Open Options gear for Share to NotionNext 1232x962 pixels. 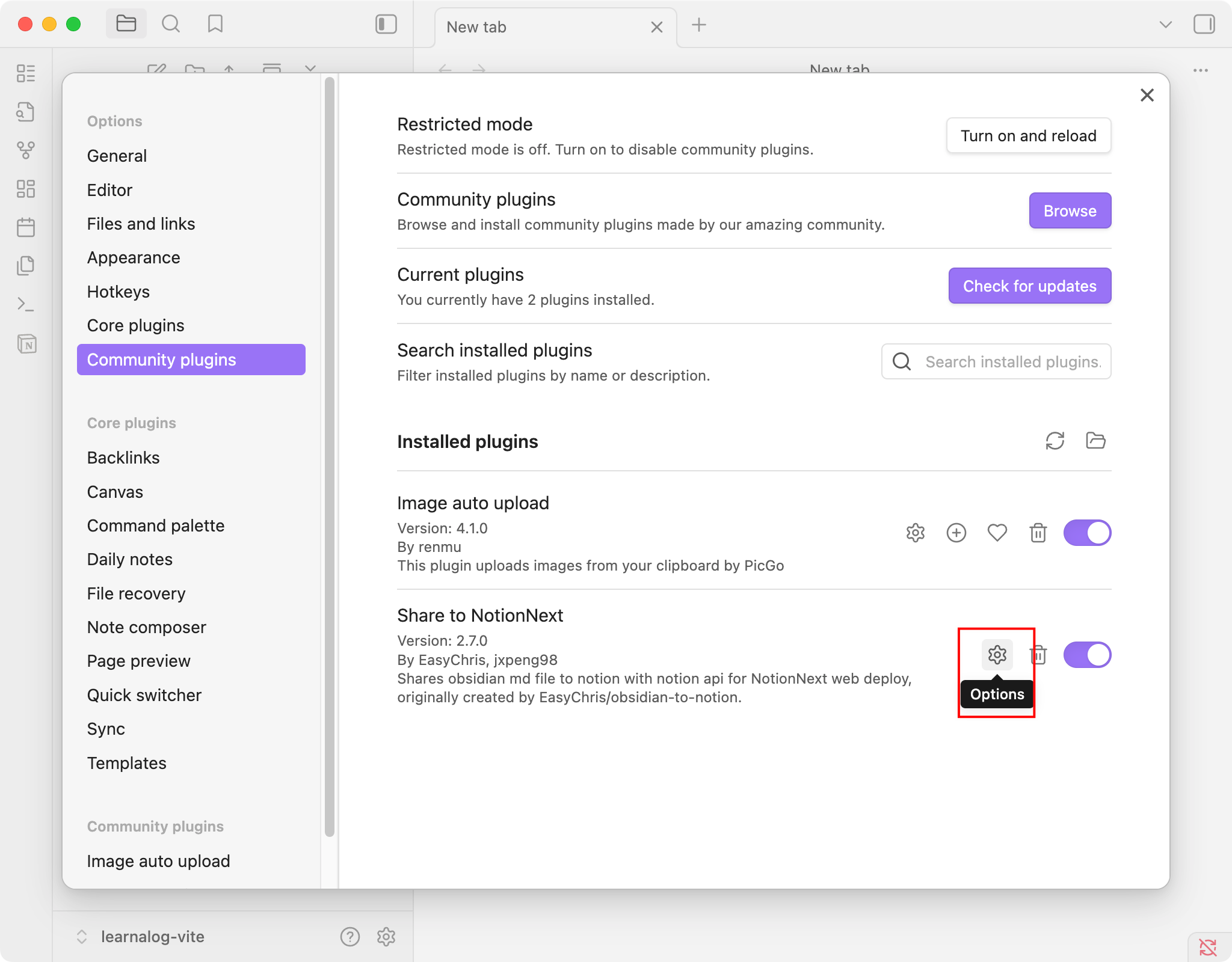pos(997,655)
